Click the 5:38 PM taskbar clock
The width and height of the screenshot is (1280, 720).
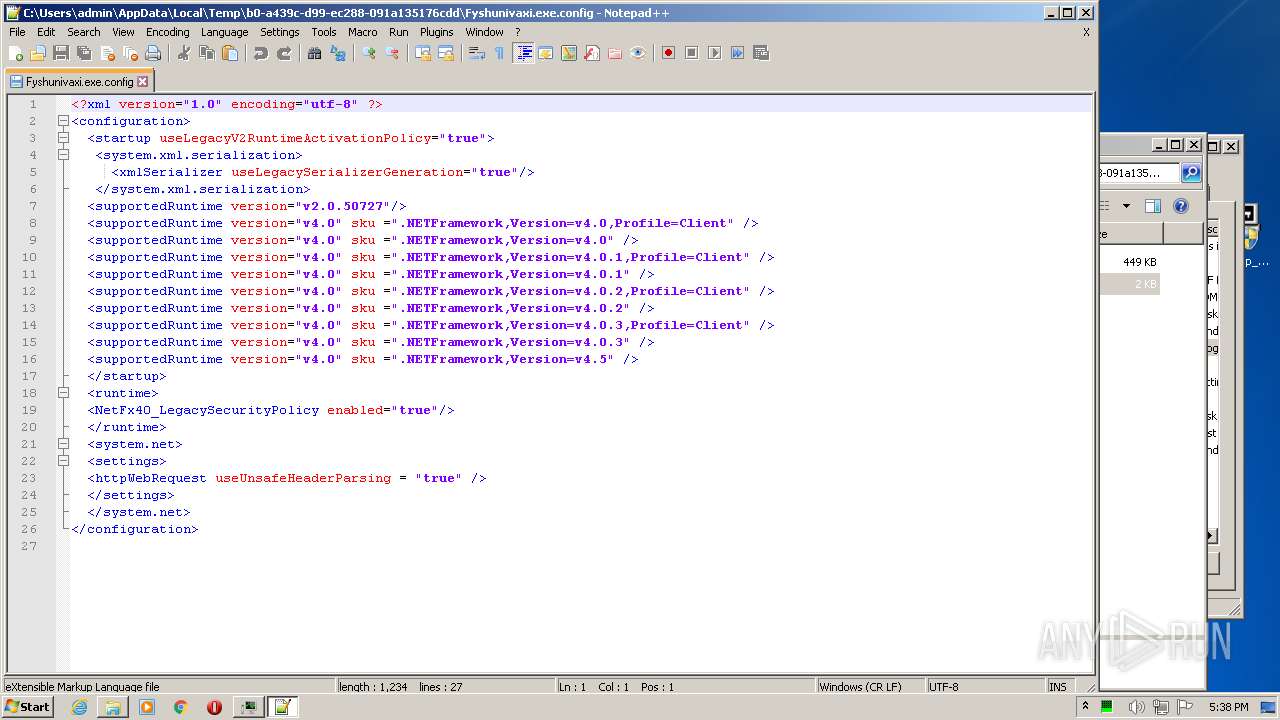pyautogui.click(x=1228, y=707)
